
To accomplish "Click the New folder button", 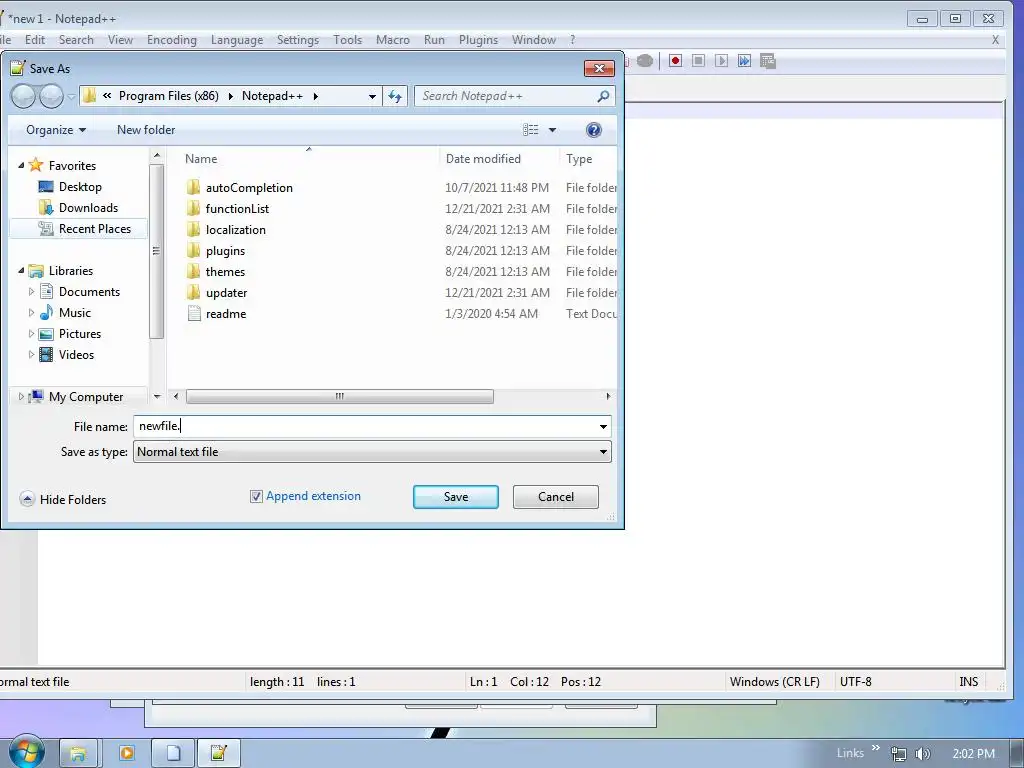I will [x=146, y=130].
